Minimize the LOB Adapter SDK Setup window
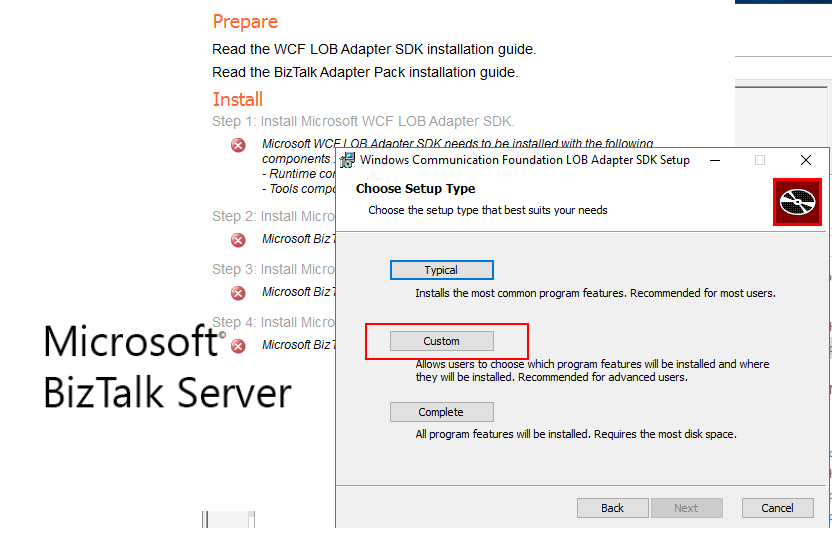 [715, 160]
